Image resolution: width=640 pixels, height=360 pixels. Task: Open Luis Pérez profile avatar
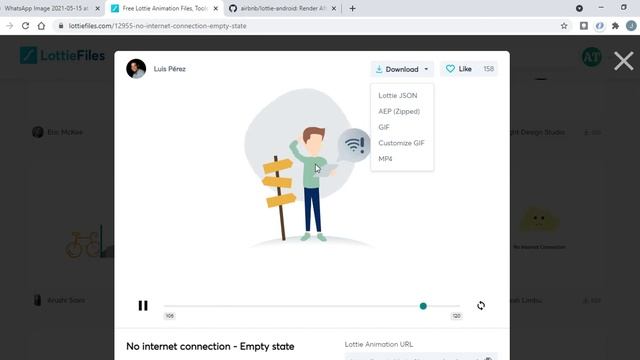136,69
